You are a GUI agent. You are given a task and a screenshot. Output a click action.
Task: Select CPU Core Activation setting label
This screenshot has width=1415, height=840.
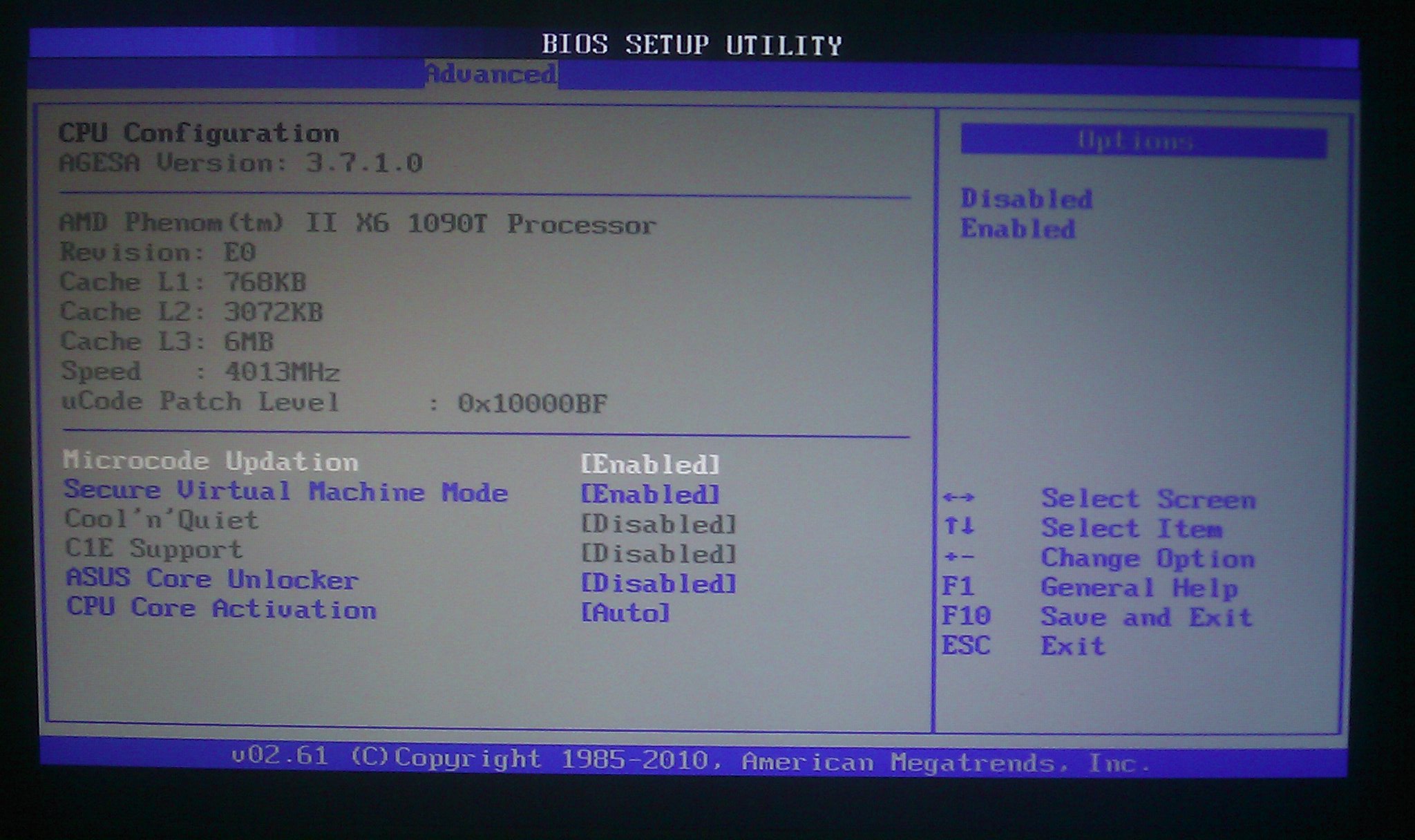pyautogui.click(x=221, y=609)
